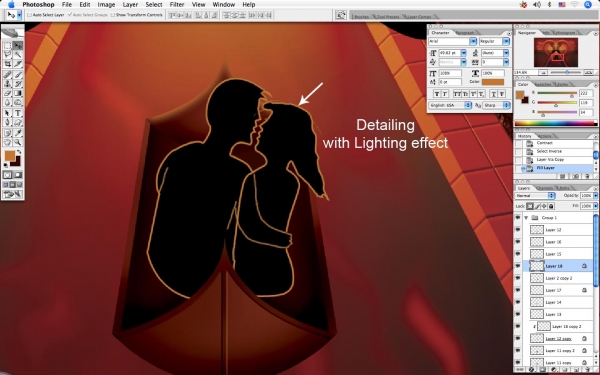Open the layer blend mode Normal dropdown
The width and height of the screenshot is (600, 375).
[535, 196]
